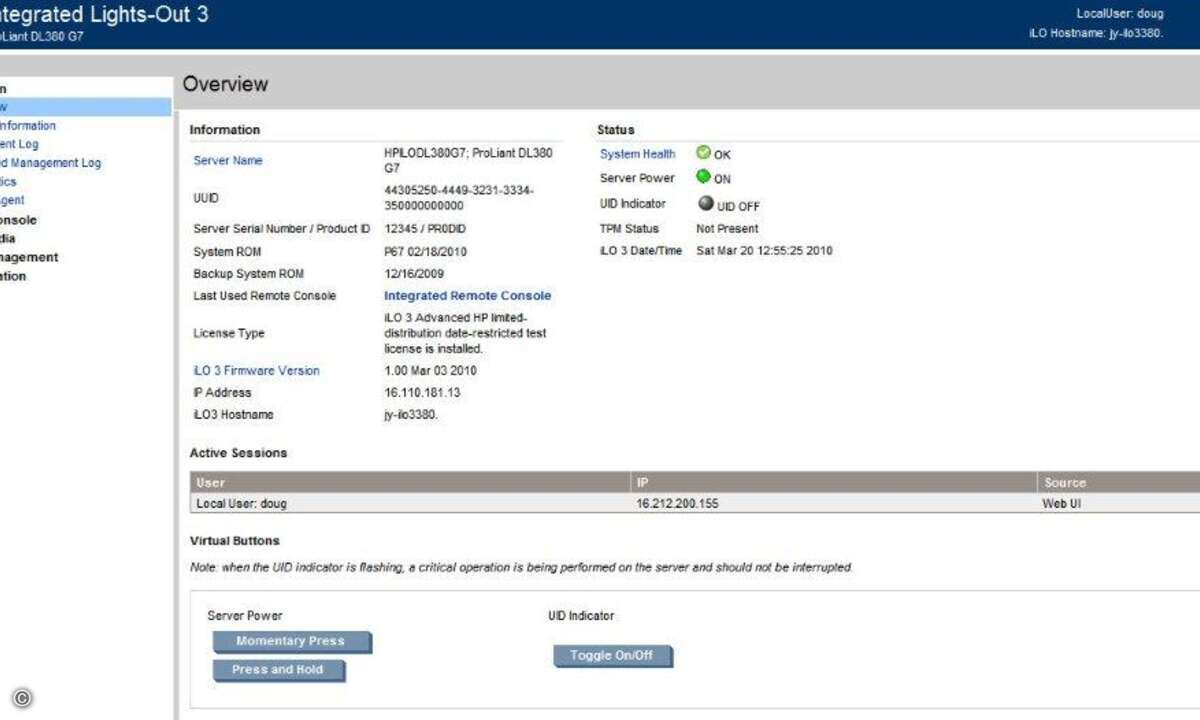
Task: Open the System Information sidebar item
Action: pos(28,126)
